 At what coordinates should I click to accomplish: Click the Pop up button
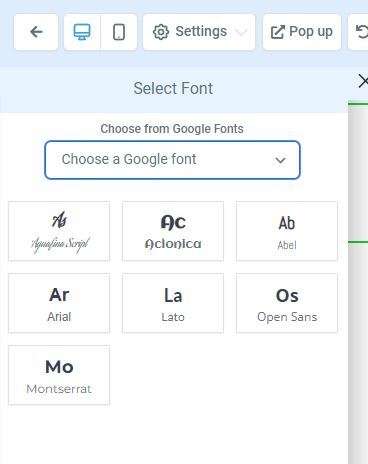click(x=302, y=32)
